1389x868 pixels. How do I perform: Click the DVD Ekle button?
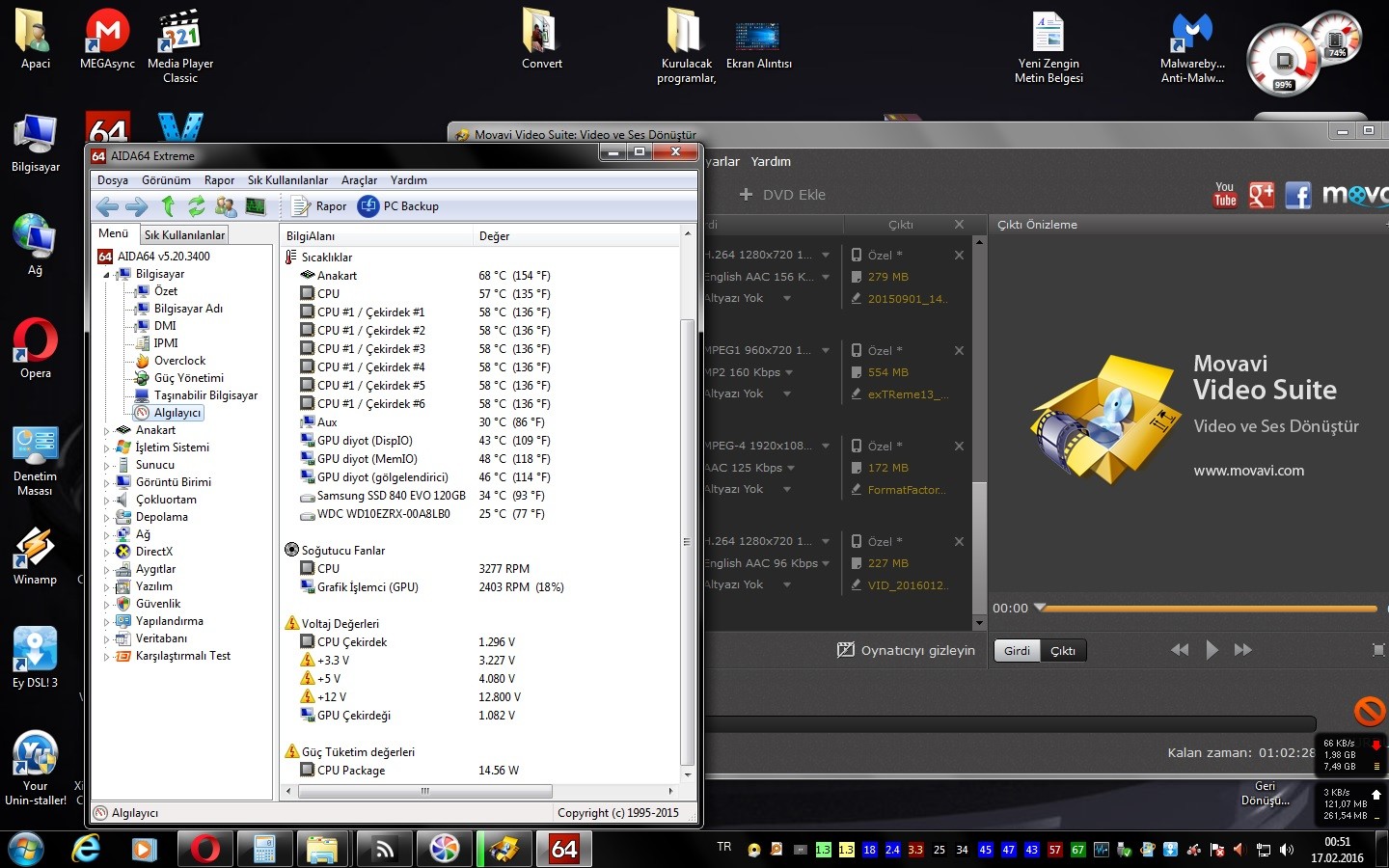point(782,195)
